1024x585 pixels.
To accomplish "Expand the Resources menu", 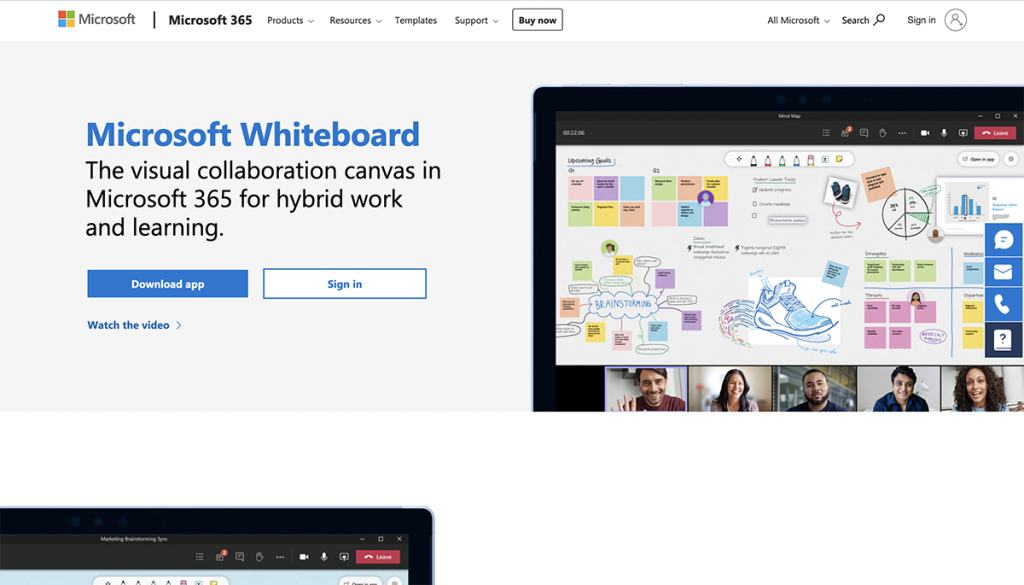I will [355, 19].
